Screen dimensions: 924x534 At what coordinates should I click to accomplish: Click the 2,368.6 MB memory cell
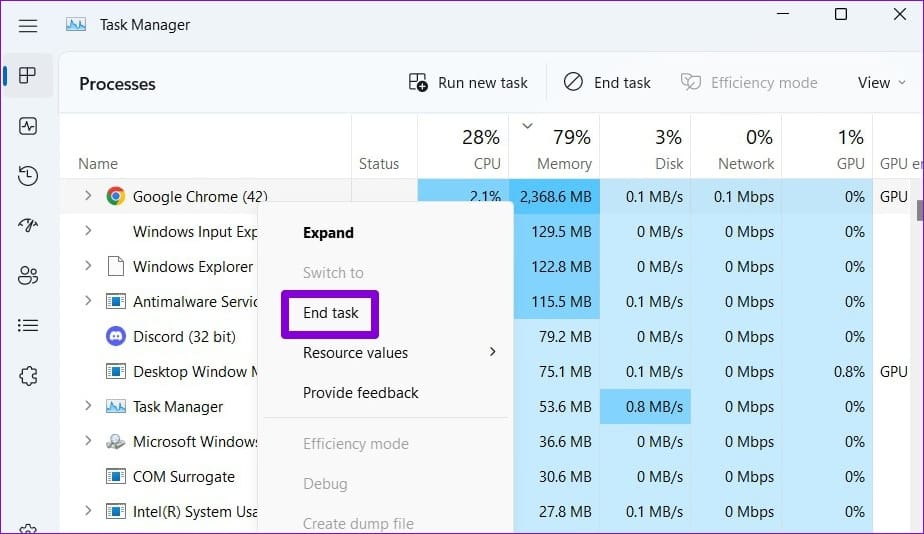[555, 196]
